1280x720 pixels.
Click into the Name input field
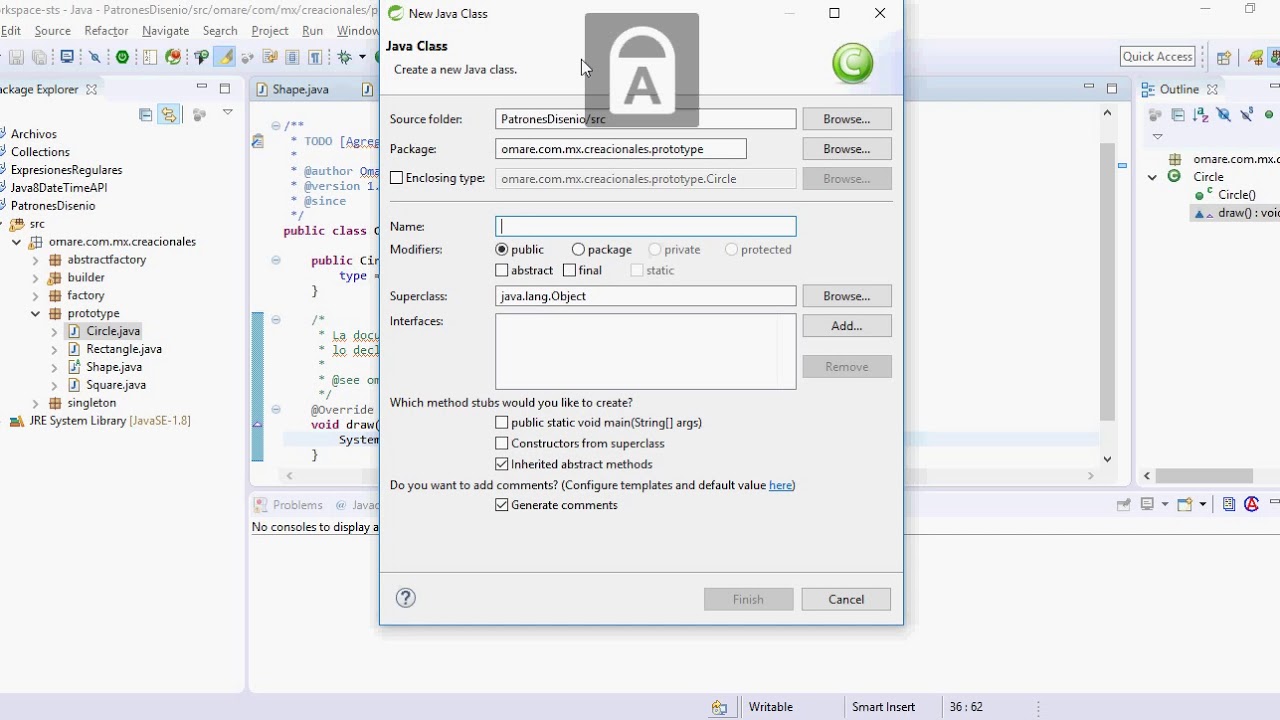pos(646,227)
